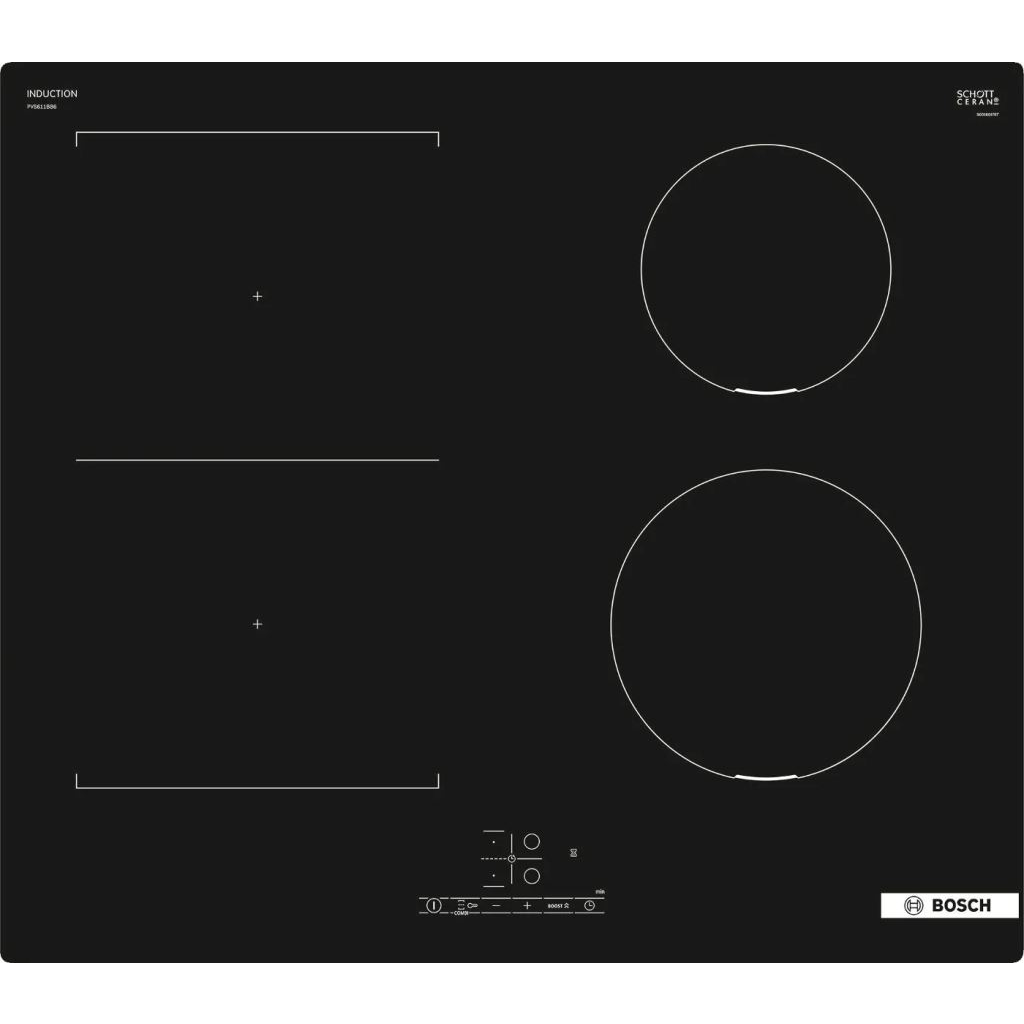Select the lower right round zone selector
Screen dimensions: 1024x1024
pyautogui.click(x=532, y=875)
